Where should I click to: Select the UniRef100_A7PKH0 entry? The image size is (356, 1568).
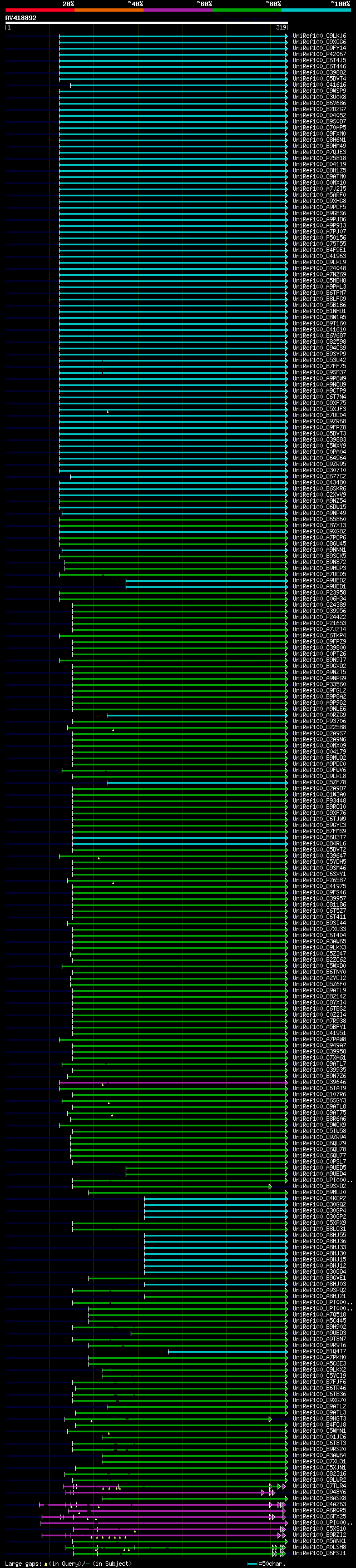point(319,1357)
